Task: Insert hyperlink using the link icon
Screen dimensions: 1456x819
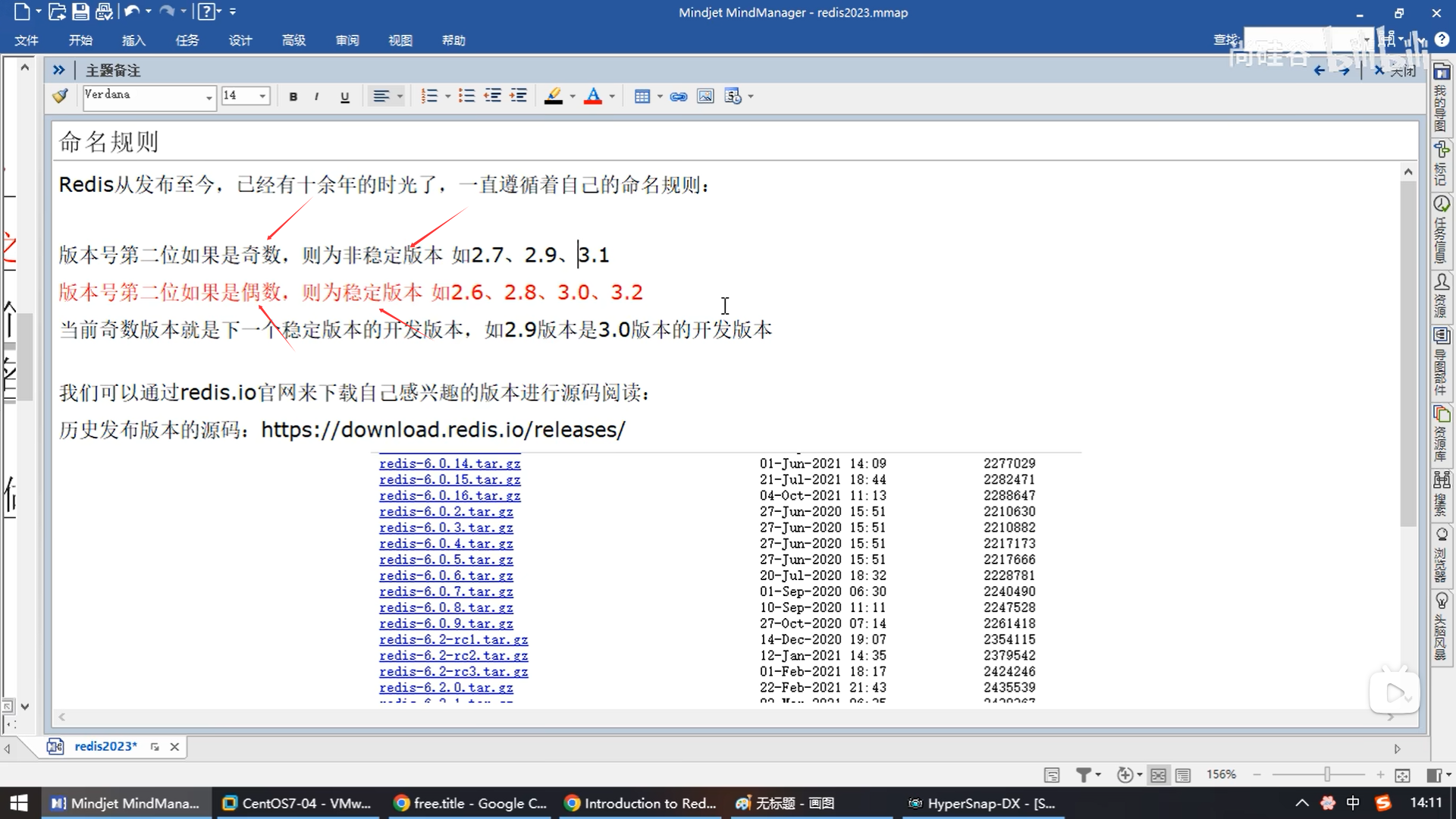Action: 679,96
